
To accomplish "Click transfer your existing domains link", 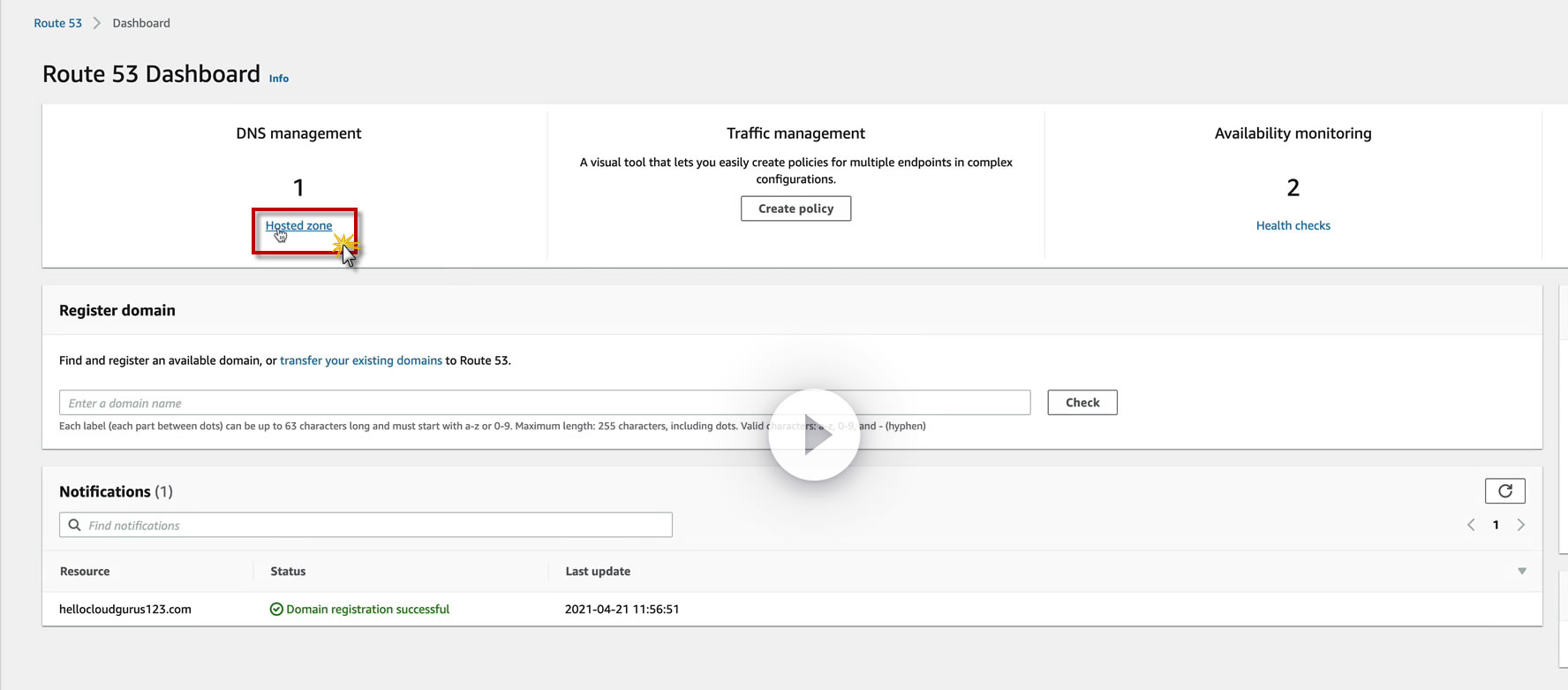I will (x=361, y=360).
